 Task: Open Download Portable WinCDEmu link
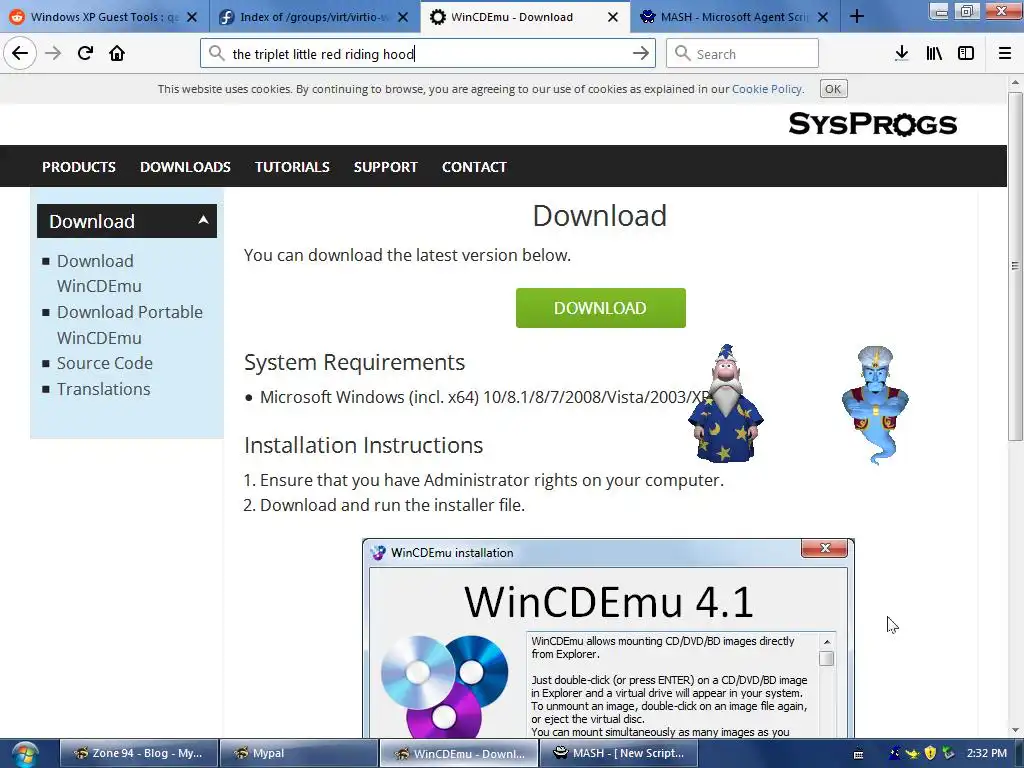point(130,325)
